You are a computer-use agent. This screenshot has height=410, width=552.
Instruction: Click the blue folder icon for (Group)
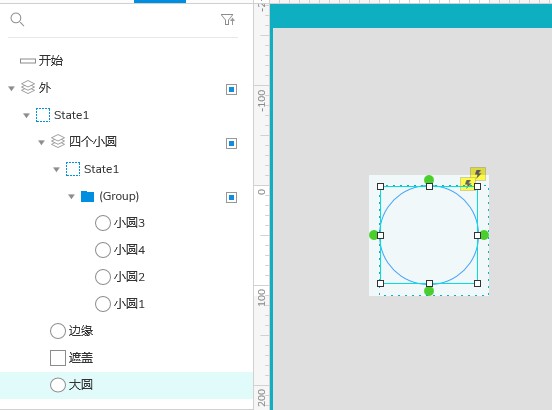[x=87, y=196]
